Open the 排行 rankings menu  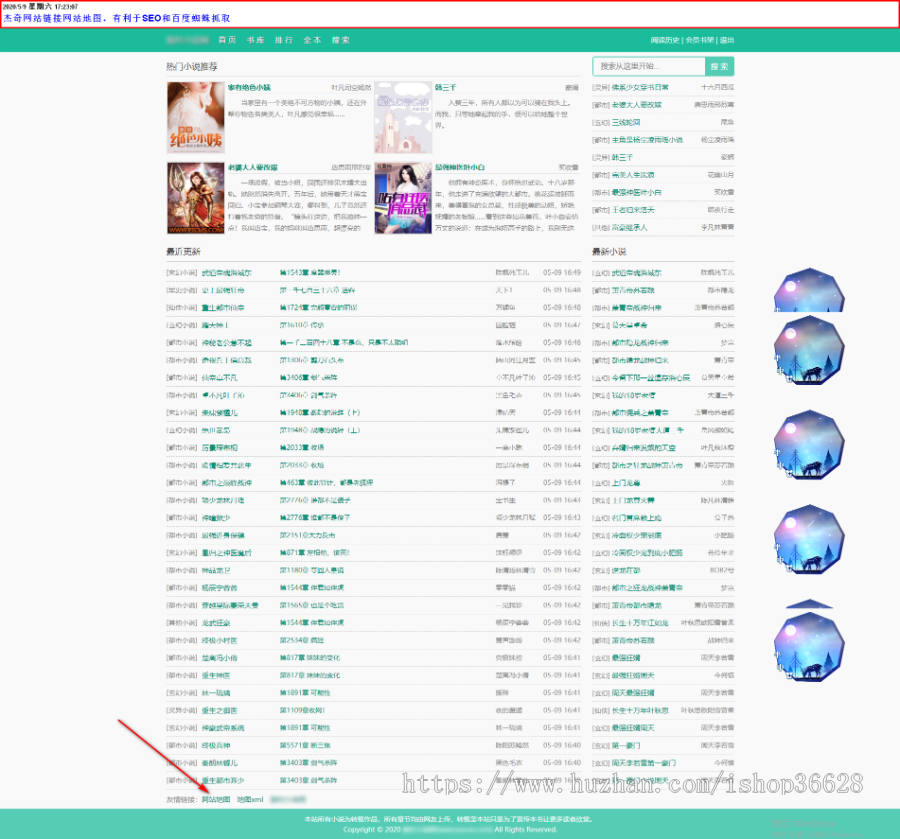click(284, 40)
